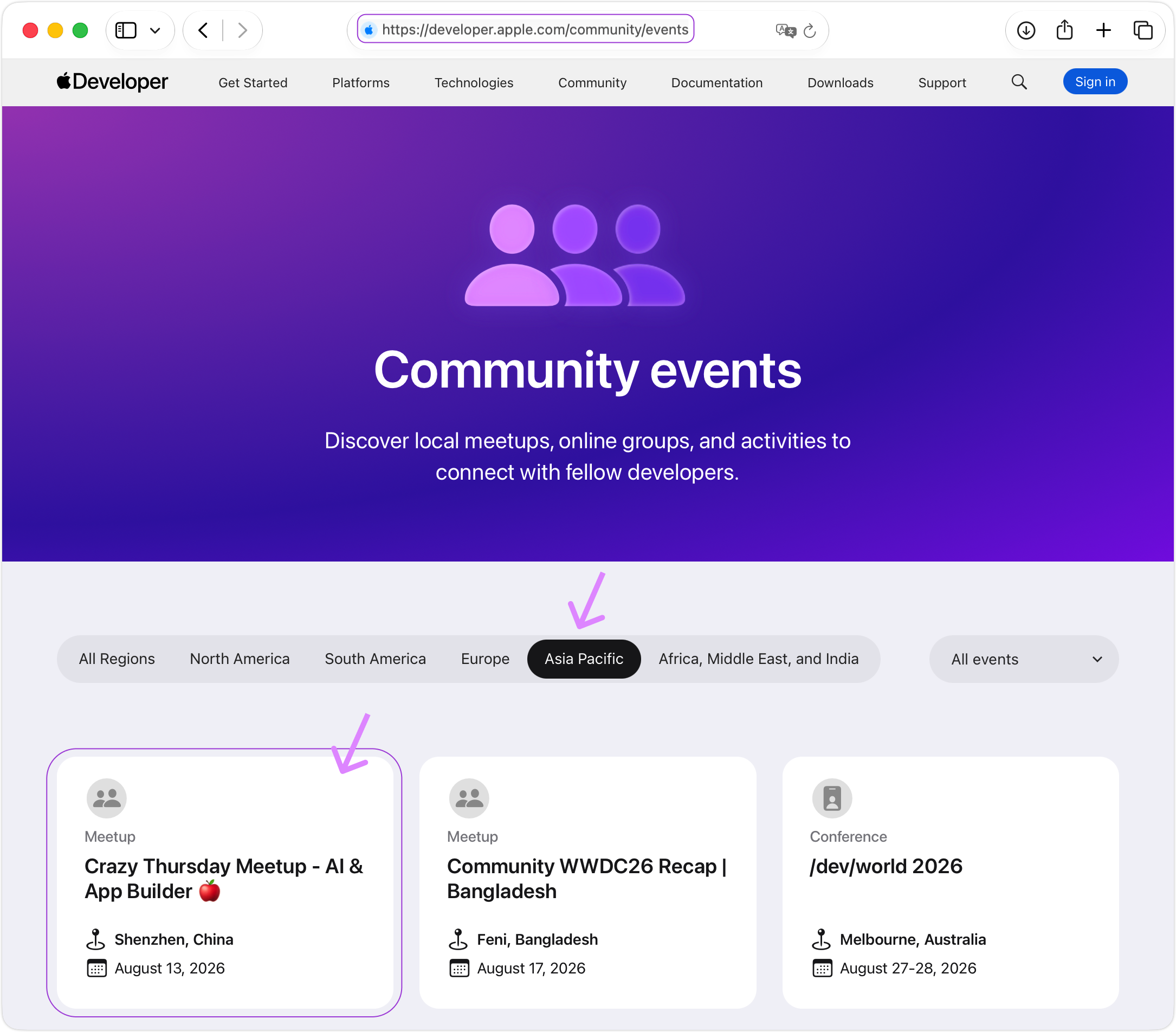Search the Apple Developer site
The width and height of the screenshot is (1176, 1032).
(1019, 82)
